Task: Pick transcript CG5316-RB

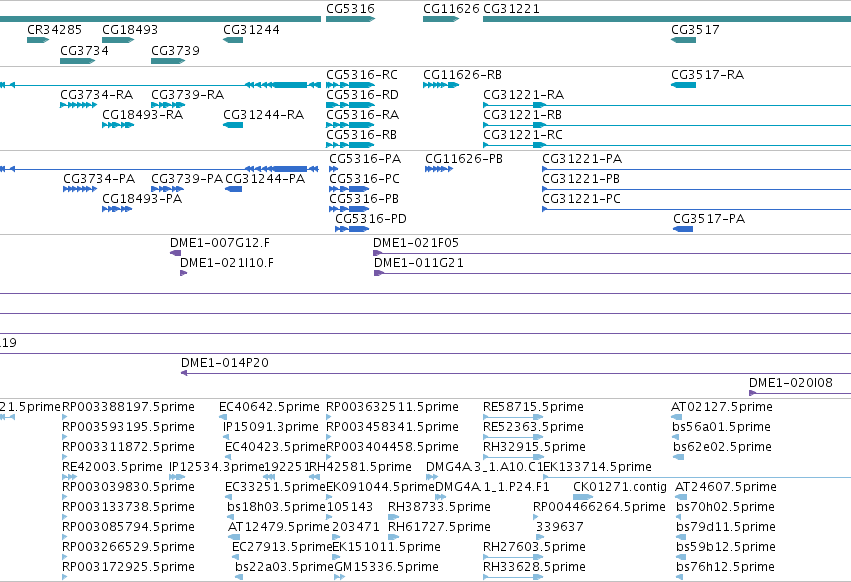Action: click(x=361, y=135)
